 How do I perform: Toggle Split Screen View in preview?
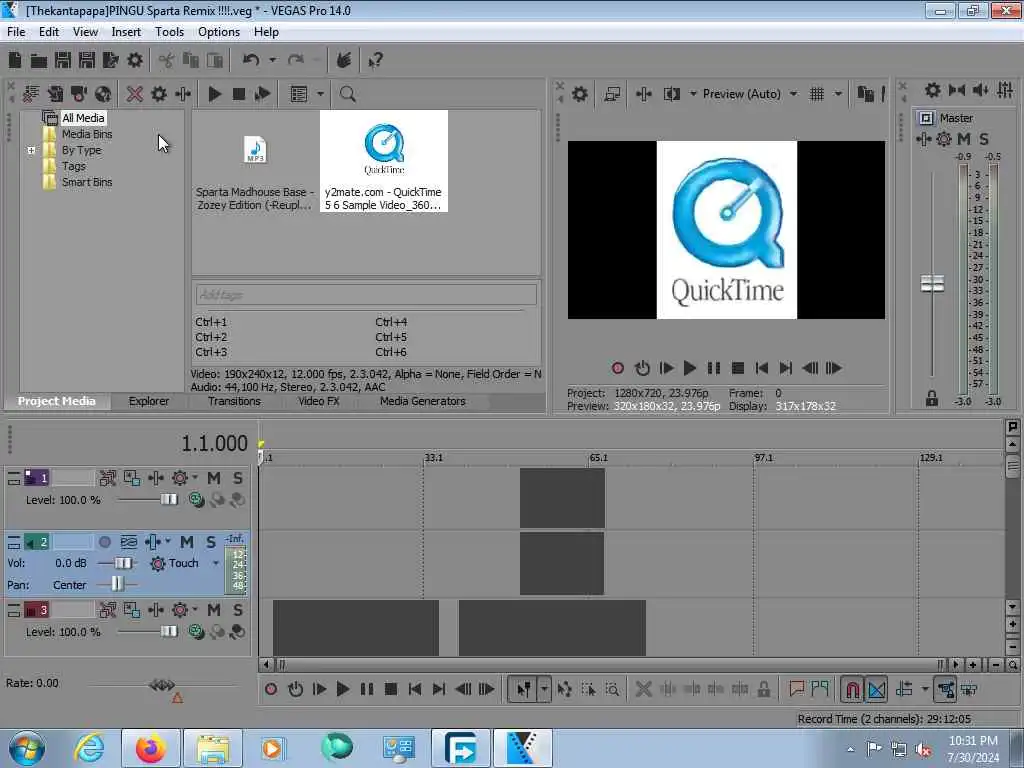click(671, 94)
